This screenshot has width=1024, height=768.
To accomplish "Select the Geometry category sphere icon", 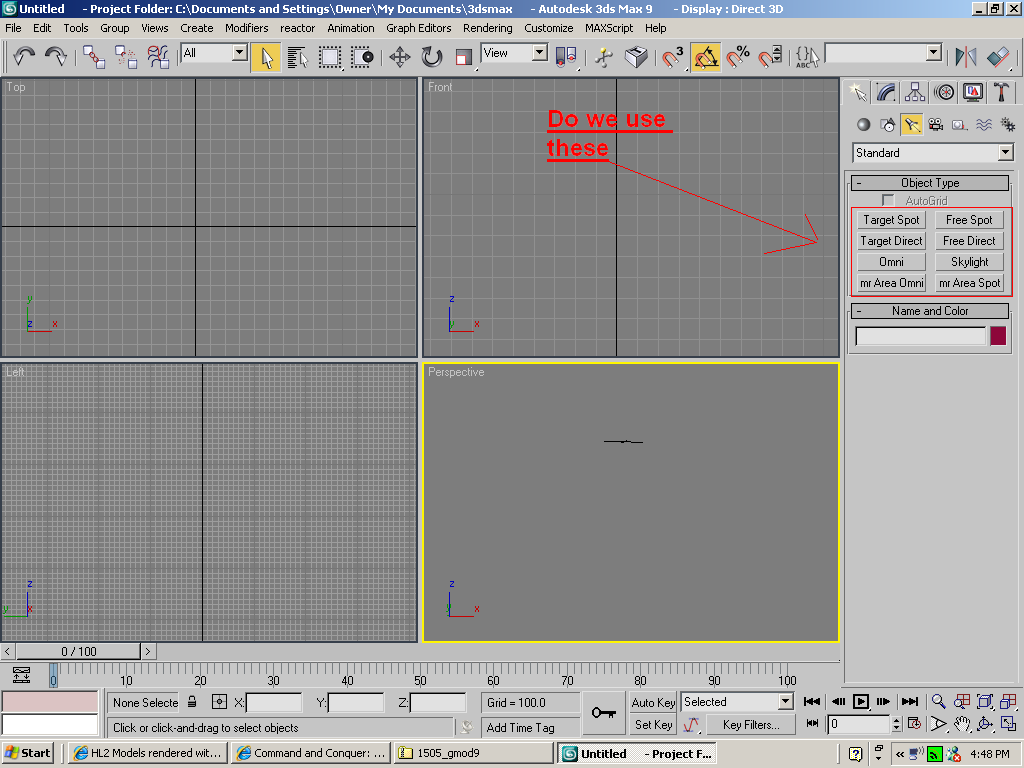I will tap(863, 125).
